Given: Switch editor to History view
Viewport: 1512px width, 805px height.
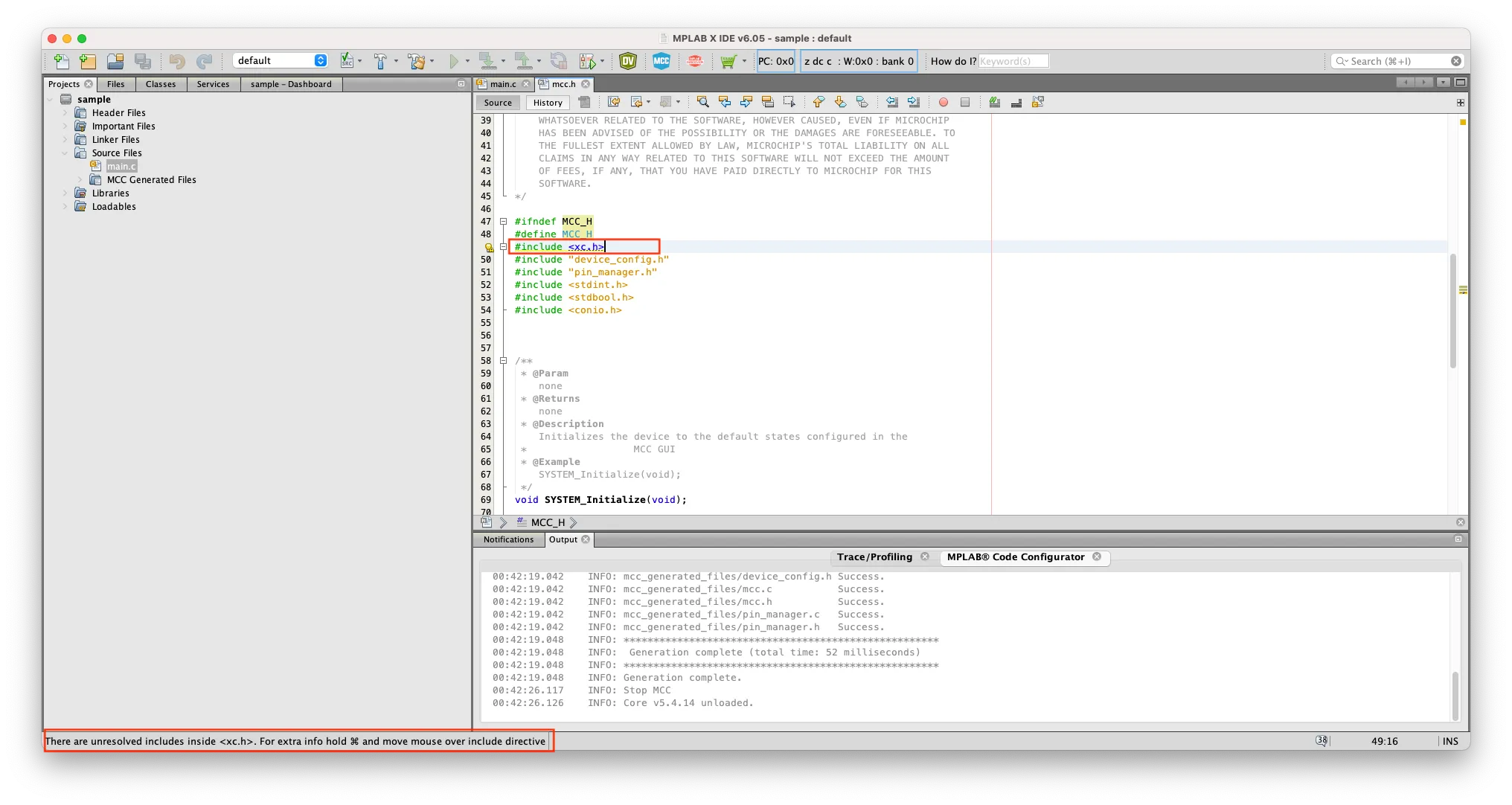Looking at the screenshot, I should pyautogui.click(x=548, y=103).
